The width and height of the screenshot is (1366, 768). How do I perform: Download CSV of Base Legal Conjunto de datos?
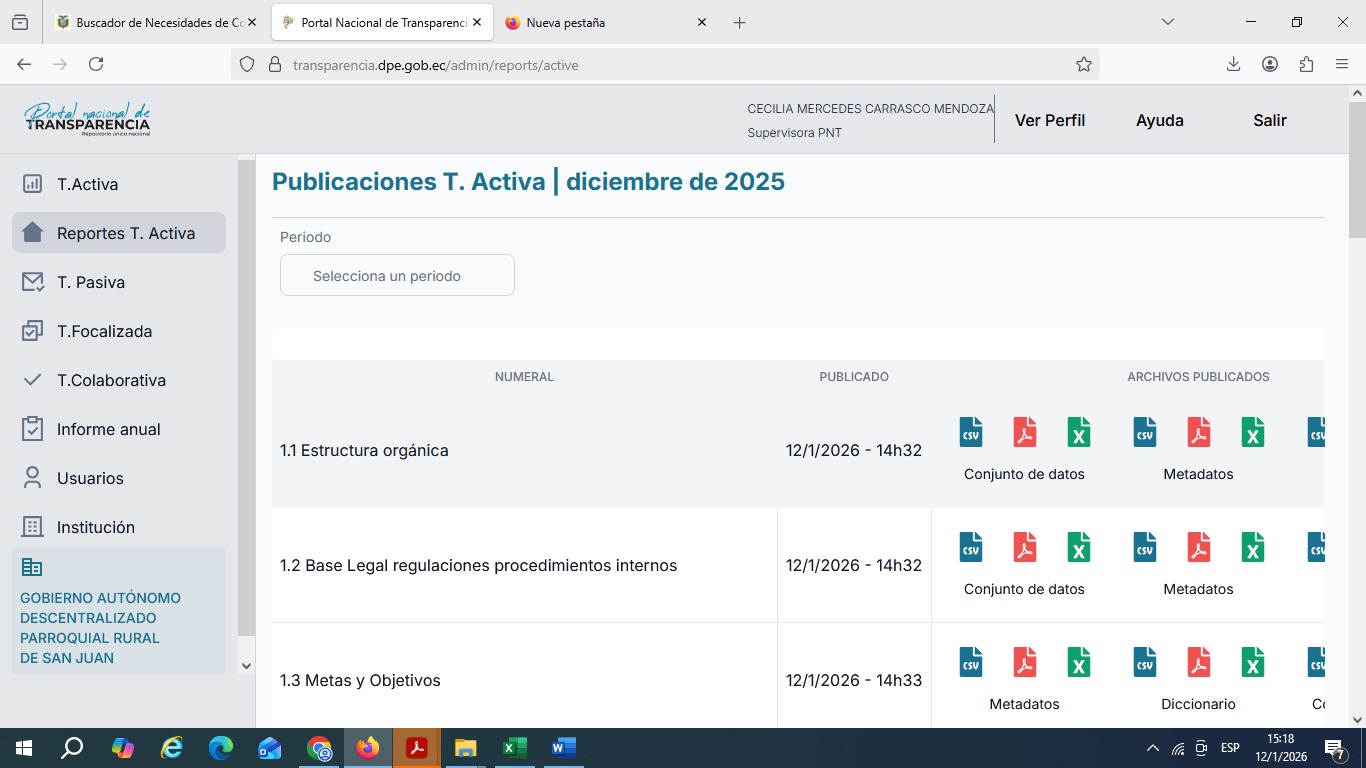click(970, 547)
